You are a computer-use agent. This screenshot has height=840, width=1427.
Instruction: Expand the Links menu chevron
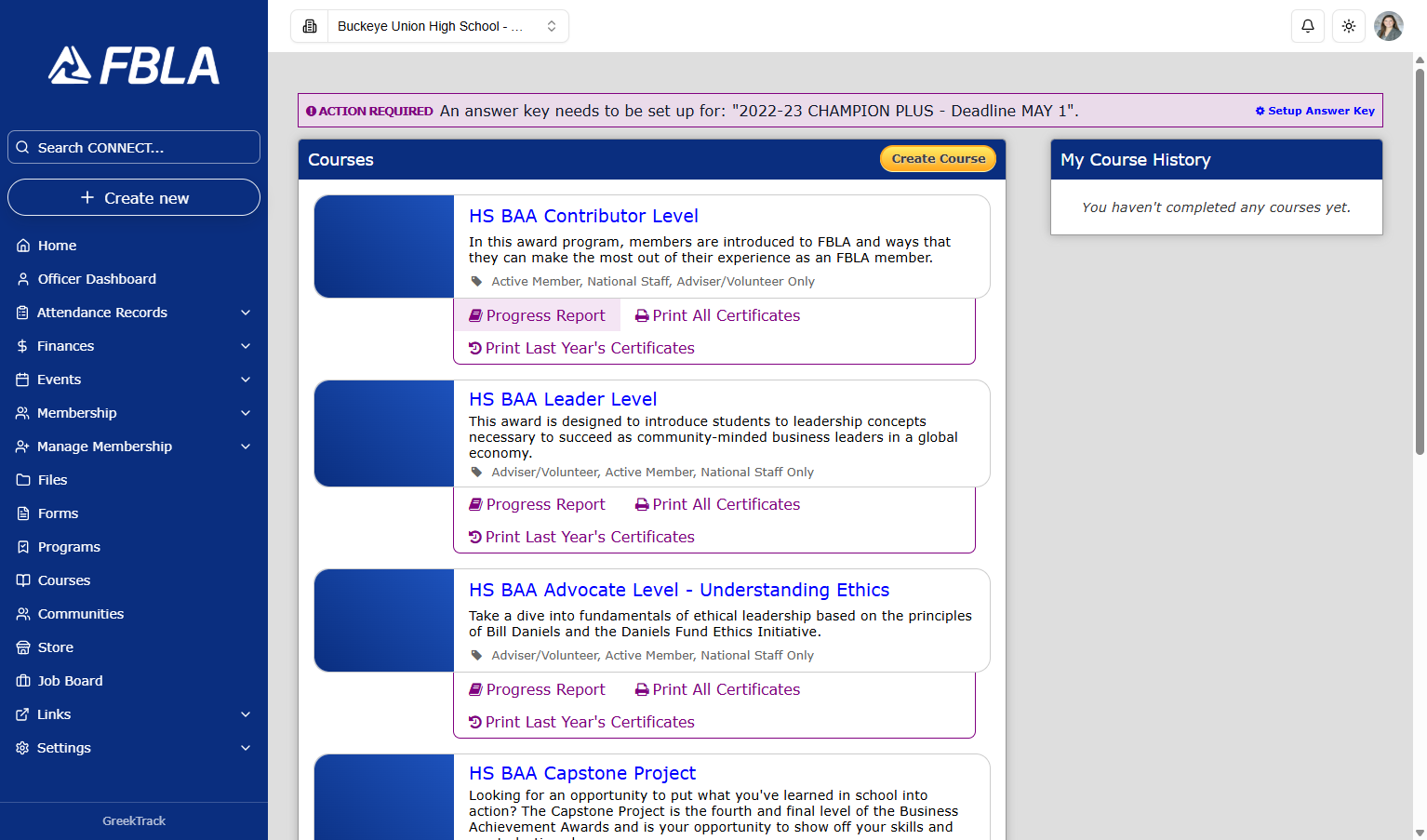[246, 714]
